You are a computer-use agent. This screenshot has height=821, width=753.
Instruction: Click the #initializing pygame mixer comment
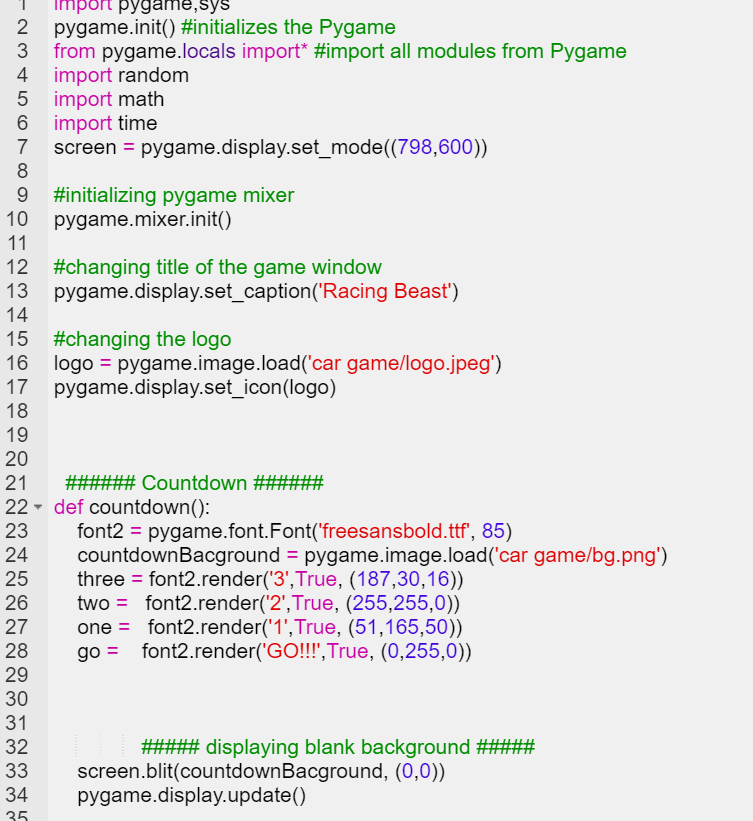[x=173, y=195]
